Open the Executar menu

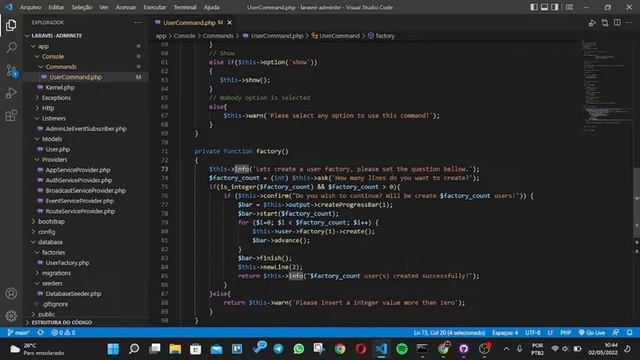[155, 7]
